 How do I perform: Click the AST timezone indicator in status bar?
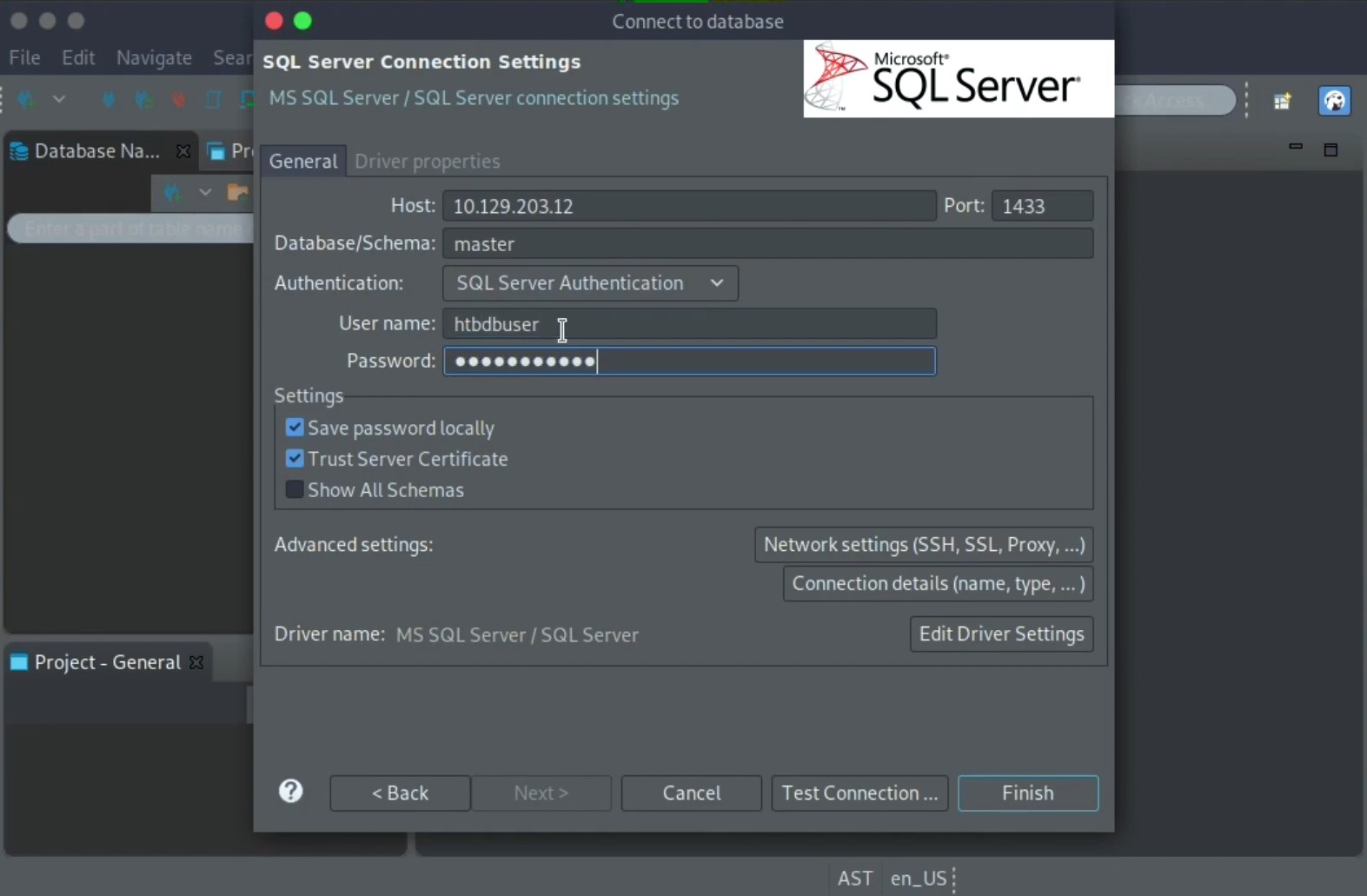tap(855, 879)
